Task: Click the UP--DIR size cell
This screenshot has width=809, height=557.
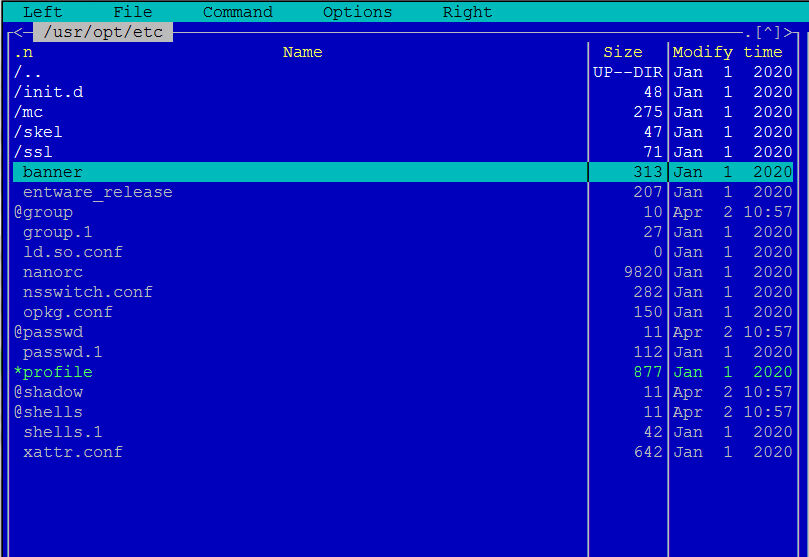Action: click(x=628, y=72)
